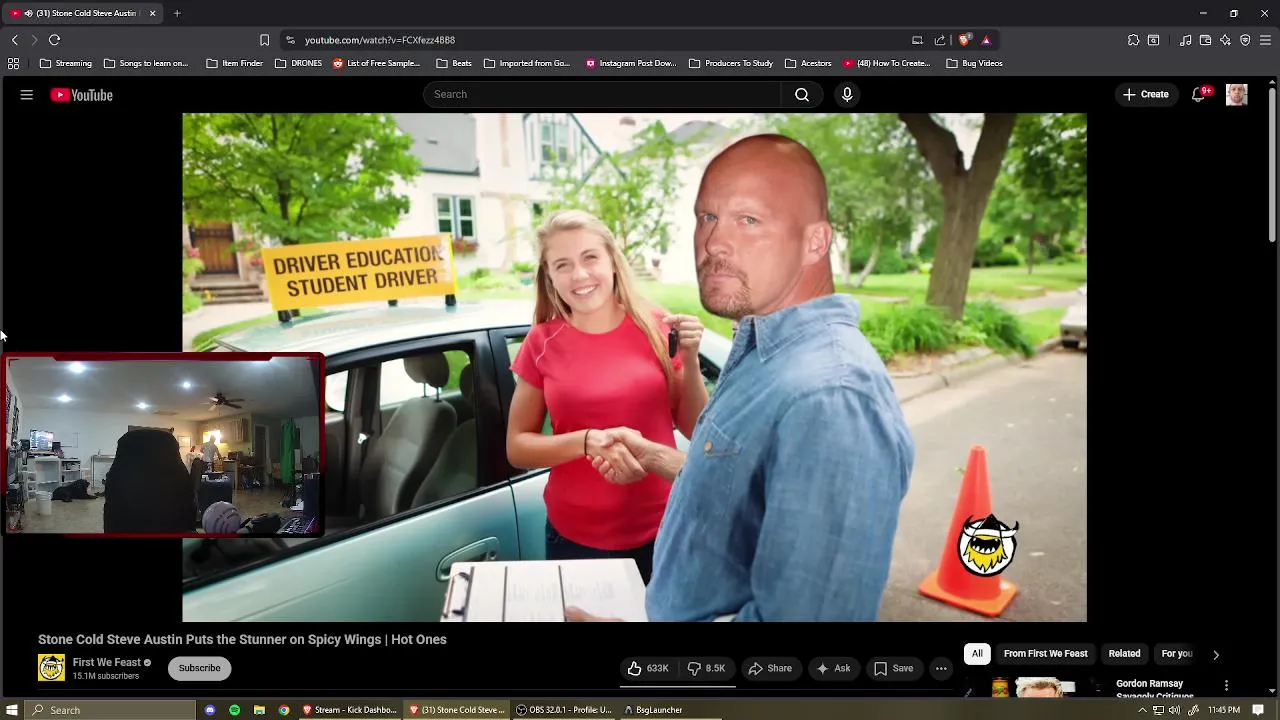The height and width of the screenshot is (720, 1280).
Task: Click the Share button under video
Action: (770, 668)
